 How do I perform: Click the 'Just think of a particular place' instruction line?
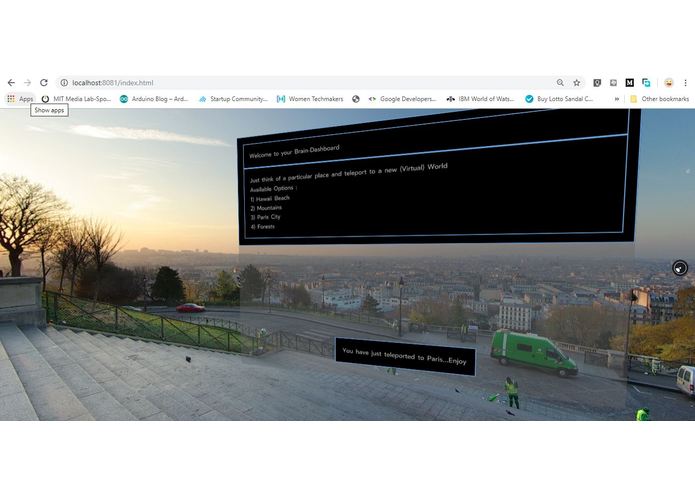click(x=348, y=173)
